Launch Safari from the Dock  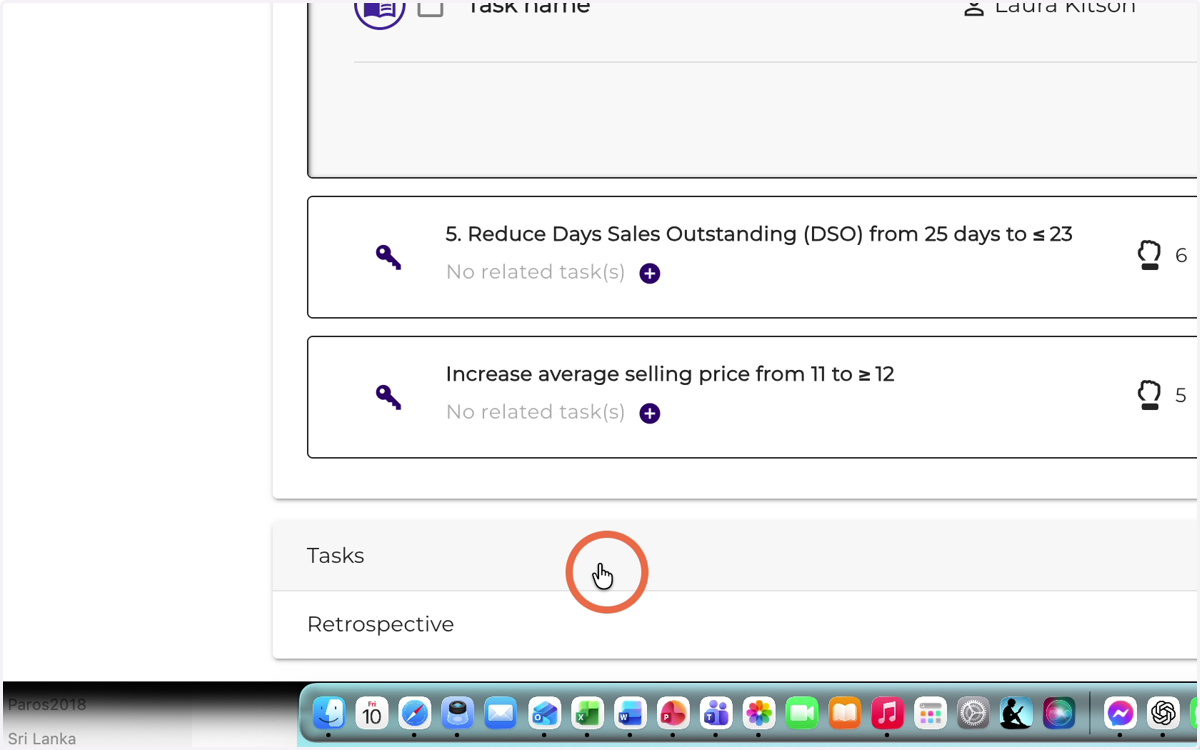(x=415, y=713)
